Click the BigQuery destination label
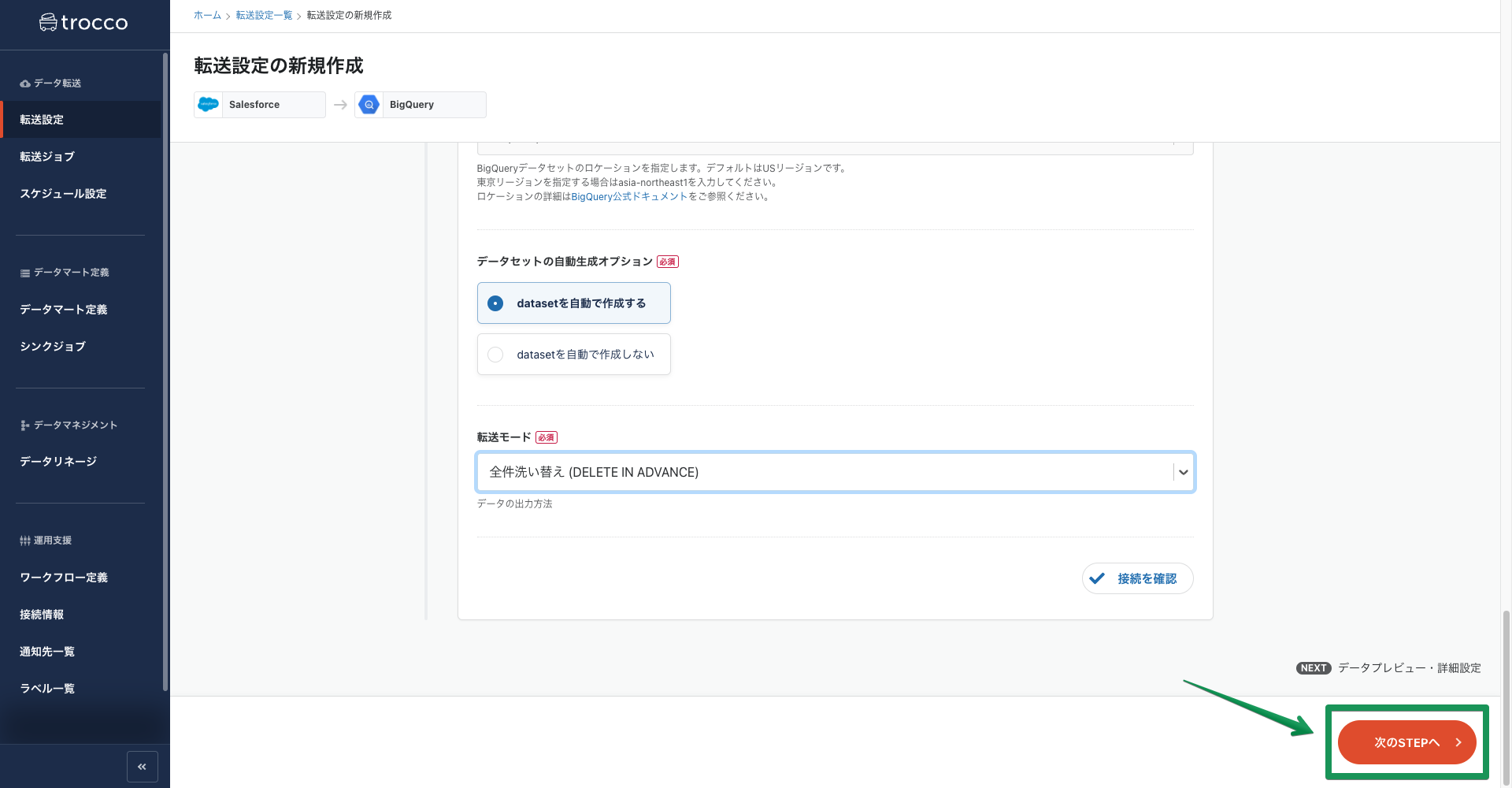The image size is (1512, 788). [x=412, y=105]
